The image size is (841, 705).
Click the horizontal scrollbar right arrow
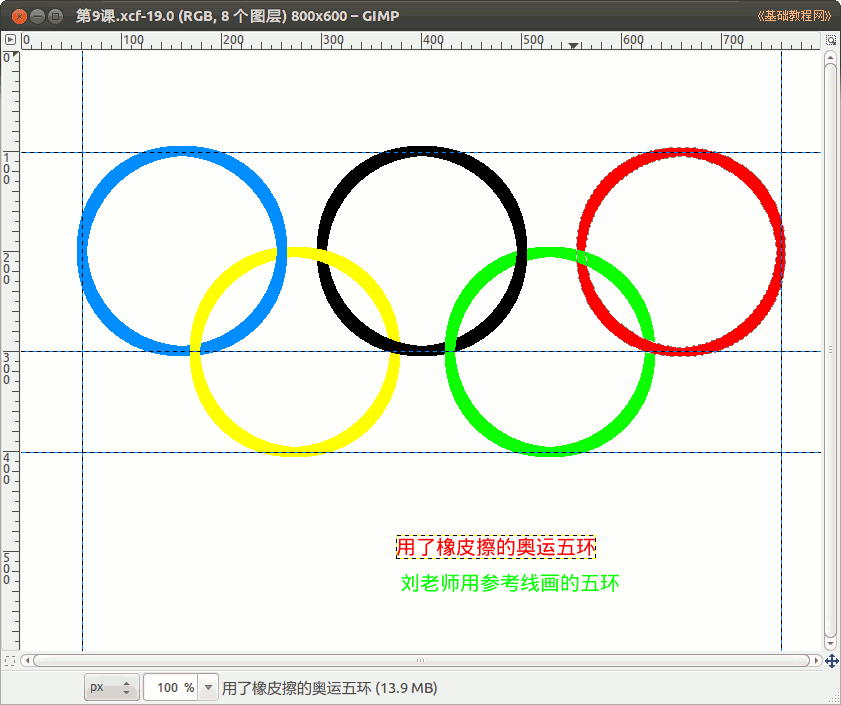click(x=816, y=660)
